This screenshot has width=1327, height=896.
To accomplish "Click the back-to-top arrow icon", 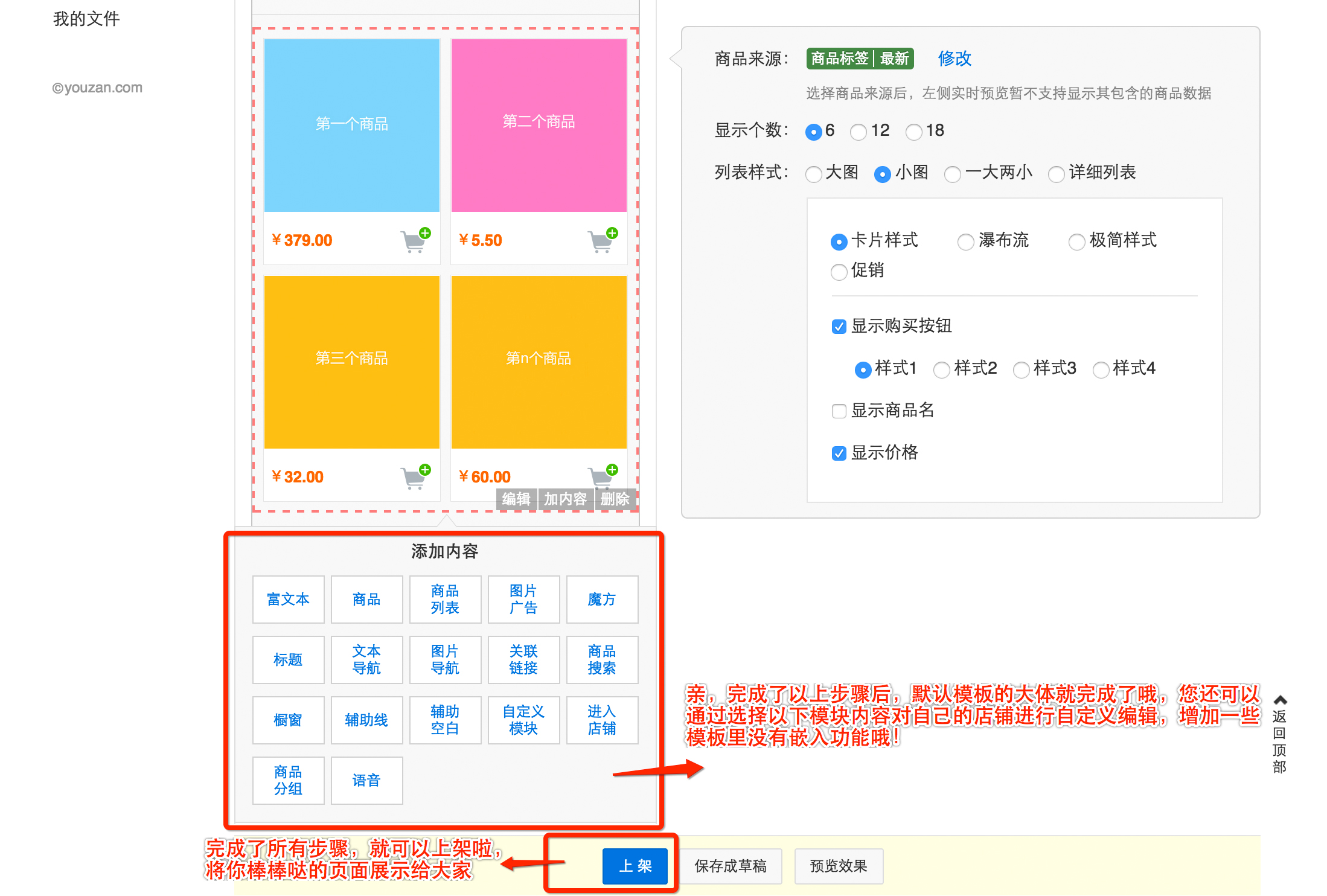I will (x=1280, y=700).
